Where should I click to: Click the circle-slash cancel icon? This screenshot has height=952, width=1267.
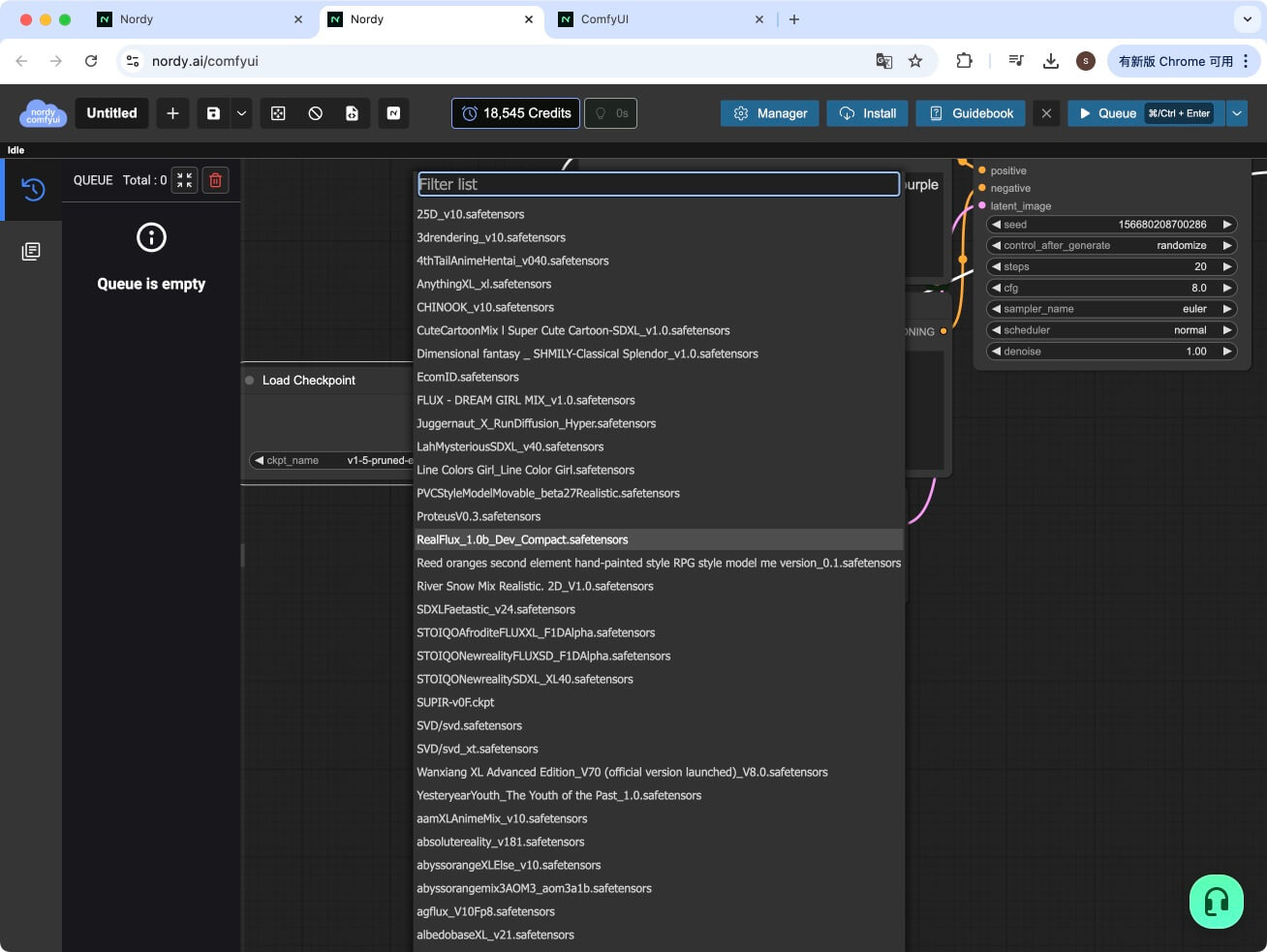[x=315, y=113]
